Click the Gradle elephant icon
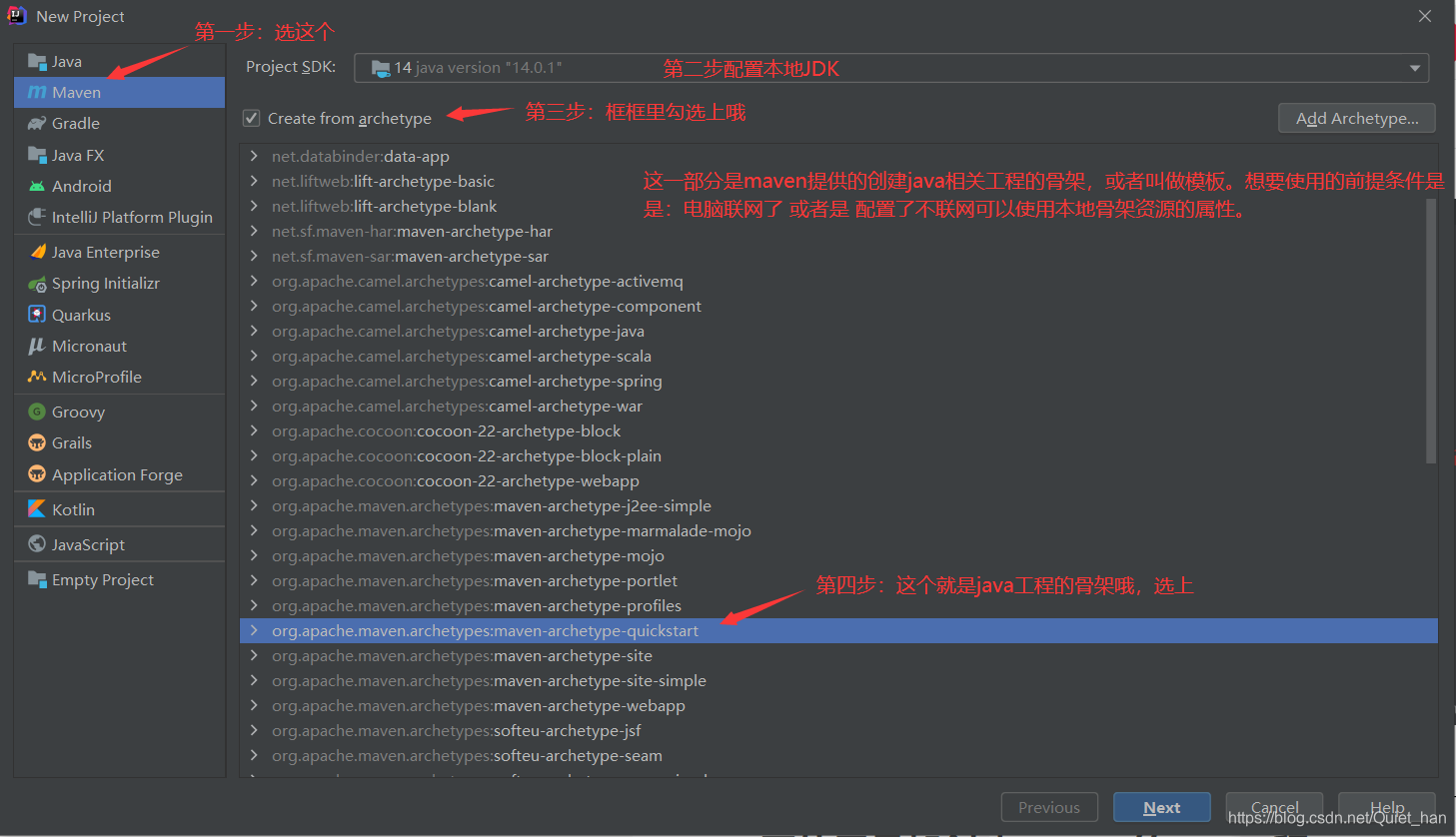The image size is (1456, 837). (x=37, y=123)
